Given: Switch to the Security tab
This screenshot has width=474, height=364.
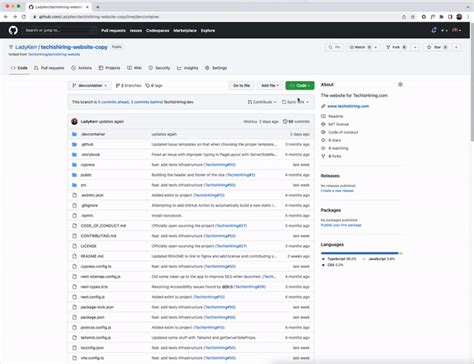Looking at the screenshot, I should coord(159,68).
